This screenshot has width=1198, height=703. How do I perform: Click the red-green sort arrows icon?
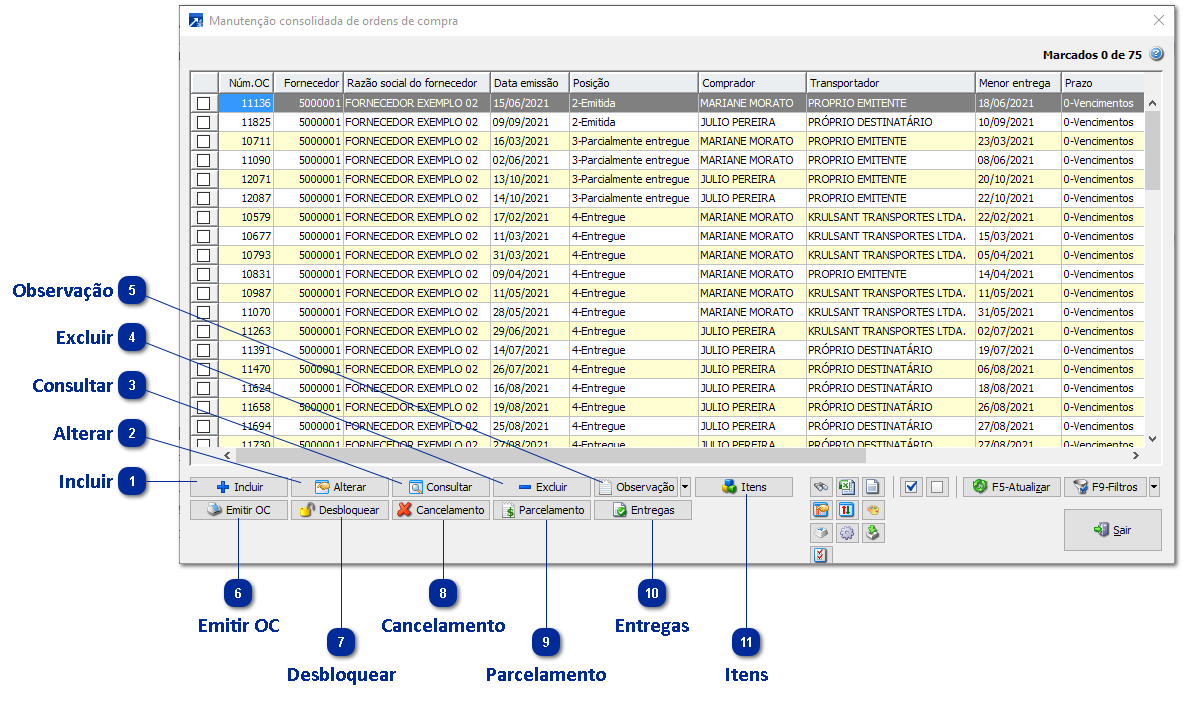click(847, 510)
